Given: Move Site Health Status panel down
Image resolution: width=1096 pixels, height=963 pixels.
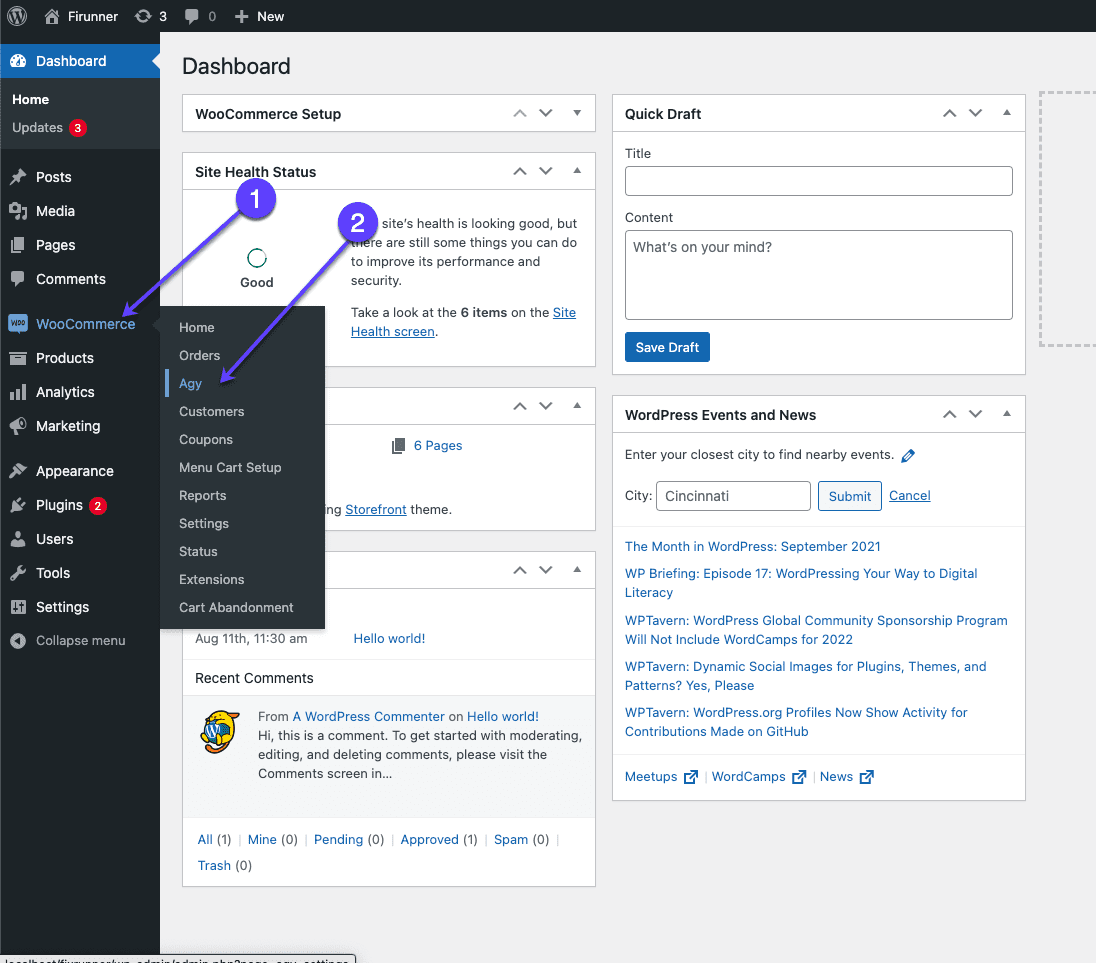Looking at the screenshot, I should pos(546,171).
